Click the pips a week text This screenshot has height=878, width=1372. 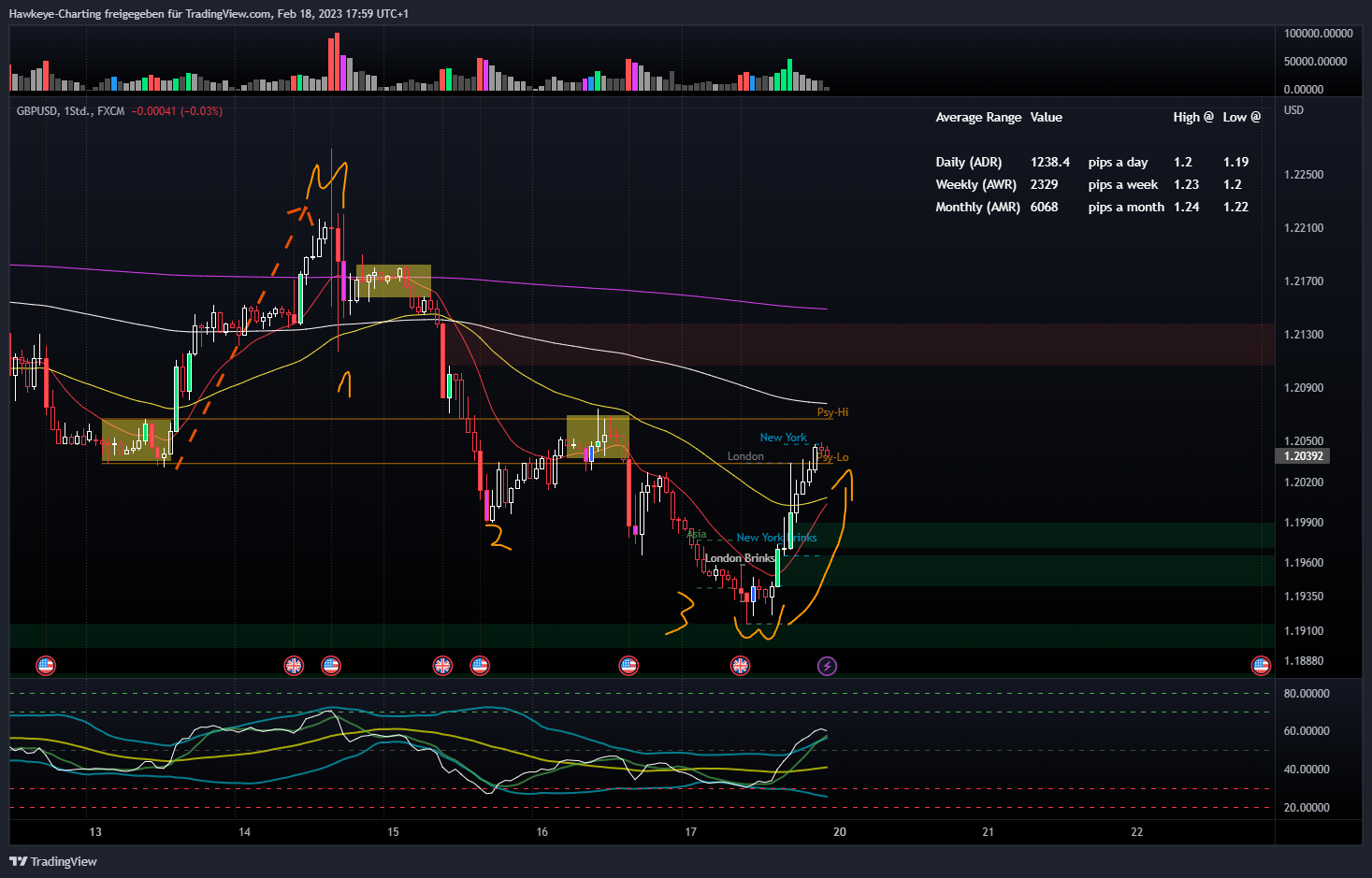tap(1122, 185)
